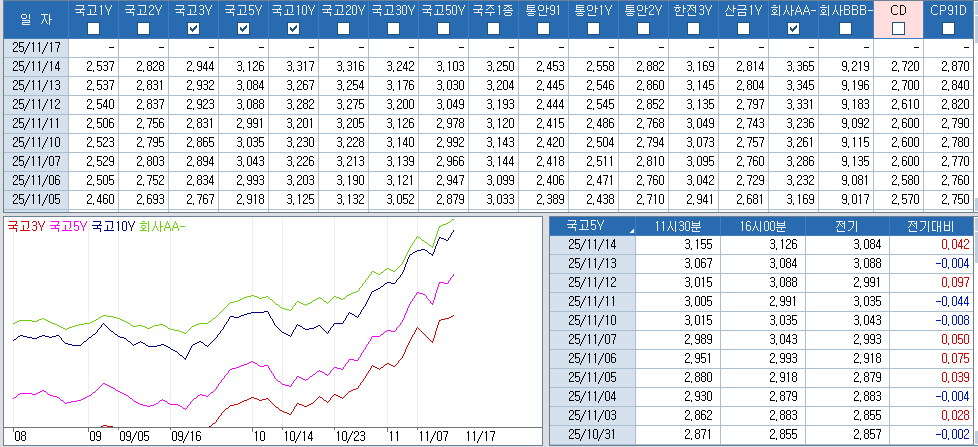Image resolution: width=978 pixels, height=447 pixels.
Task: Click the red 국고3Y chart legend label
Action: click(x=26, y=226)
